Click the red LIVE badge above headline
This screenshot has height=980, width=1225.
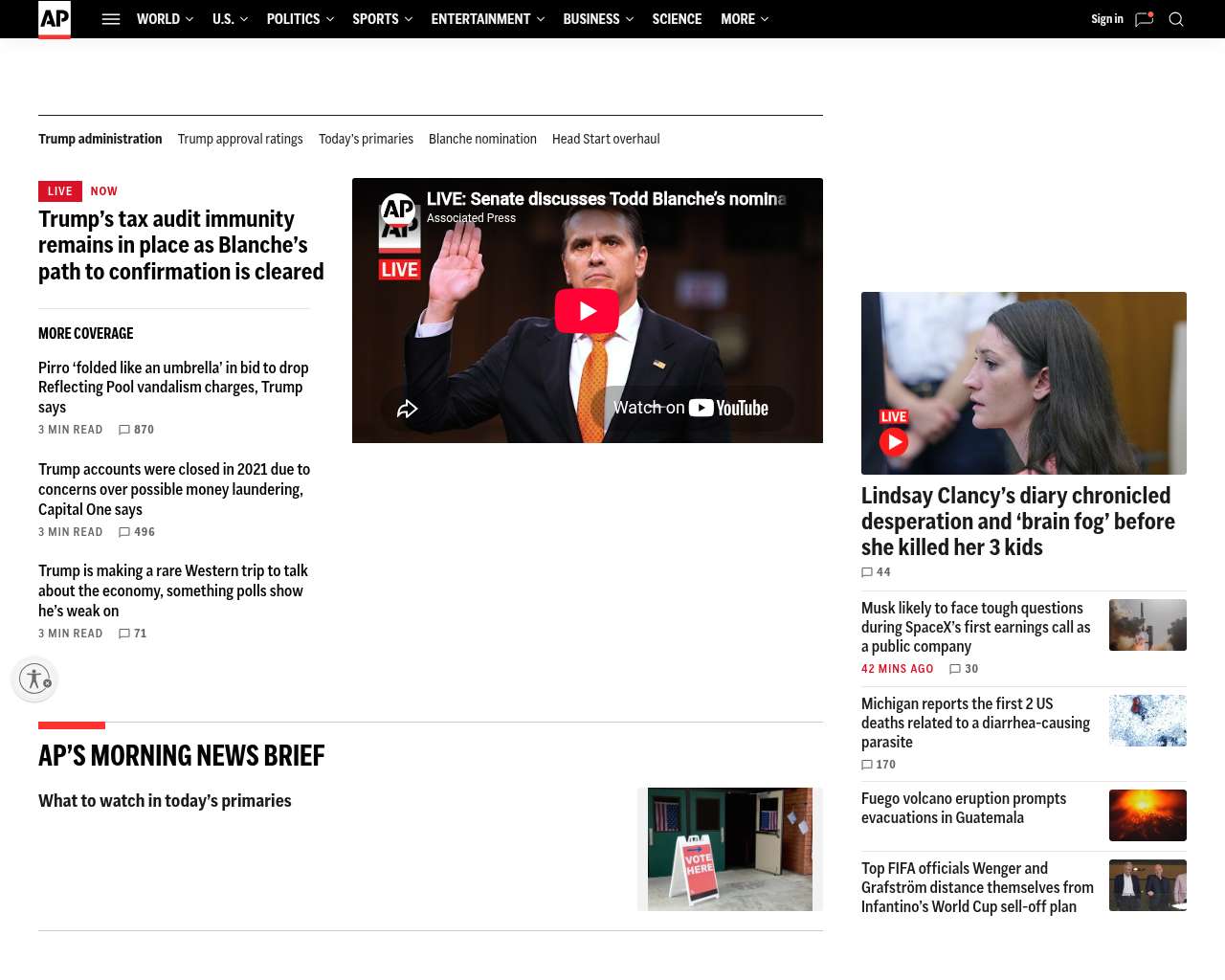[x=59, y=191]
